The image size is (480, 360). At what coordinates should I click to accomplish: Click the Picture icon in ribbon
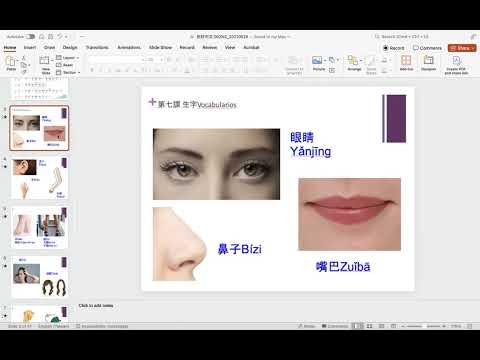[x=317, y=60]
